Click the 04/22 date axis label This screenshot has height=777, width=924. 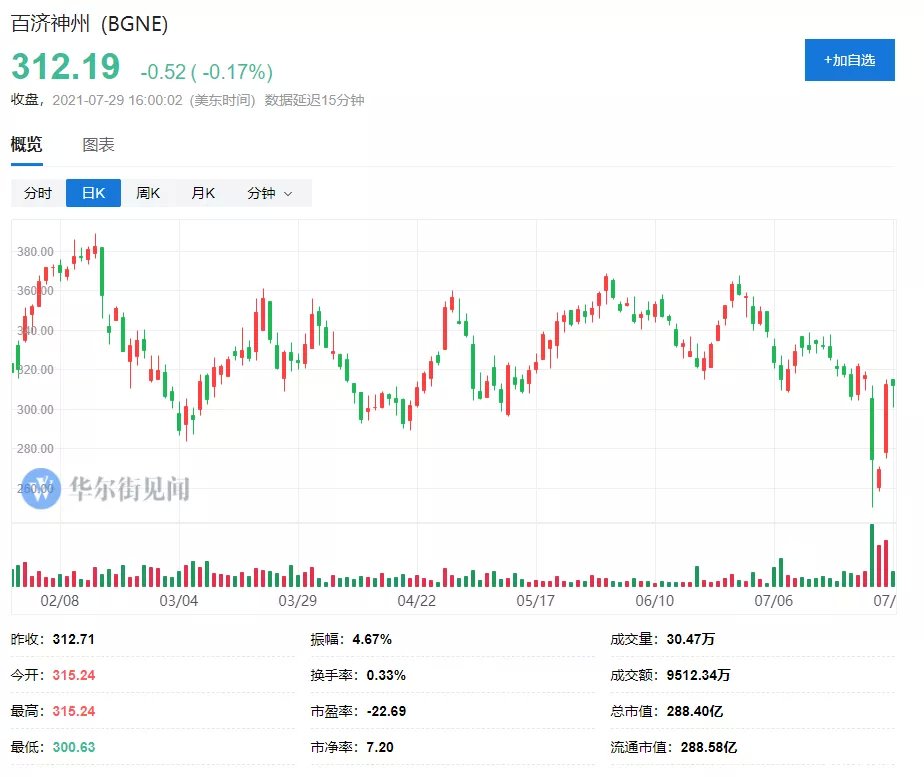click(417, 601)
